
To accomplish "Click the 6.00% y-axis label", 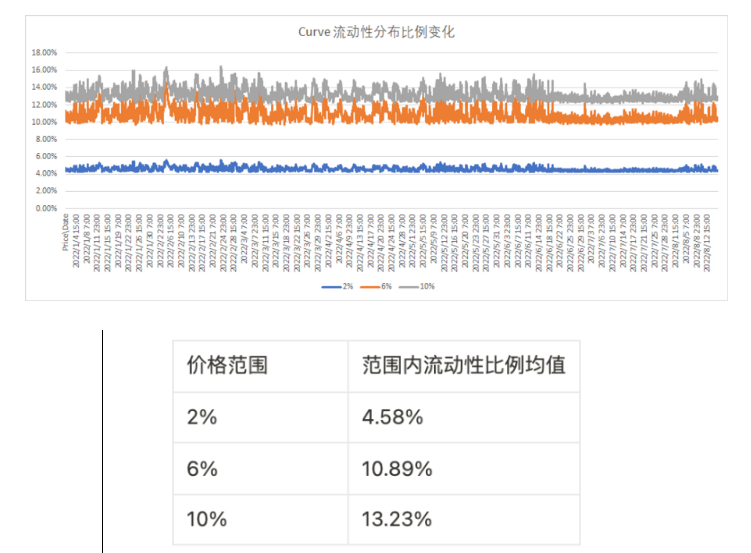I will tap(46, 157).
